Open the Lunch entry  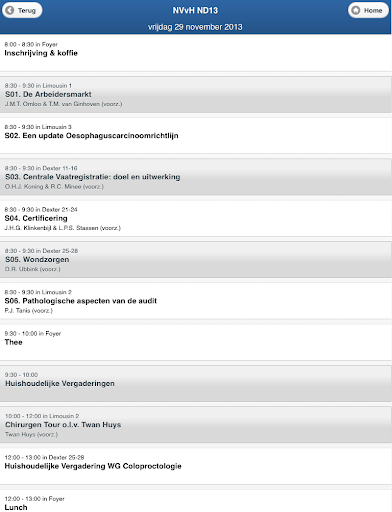click(x=196, y=501)
